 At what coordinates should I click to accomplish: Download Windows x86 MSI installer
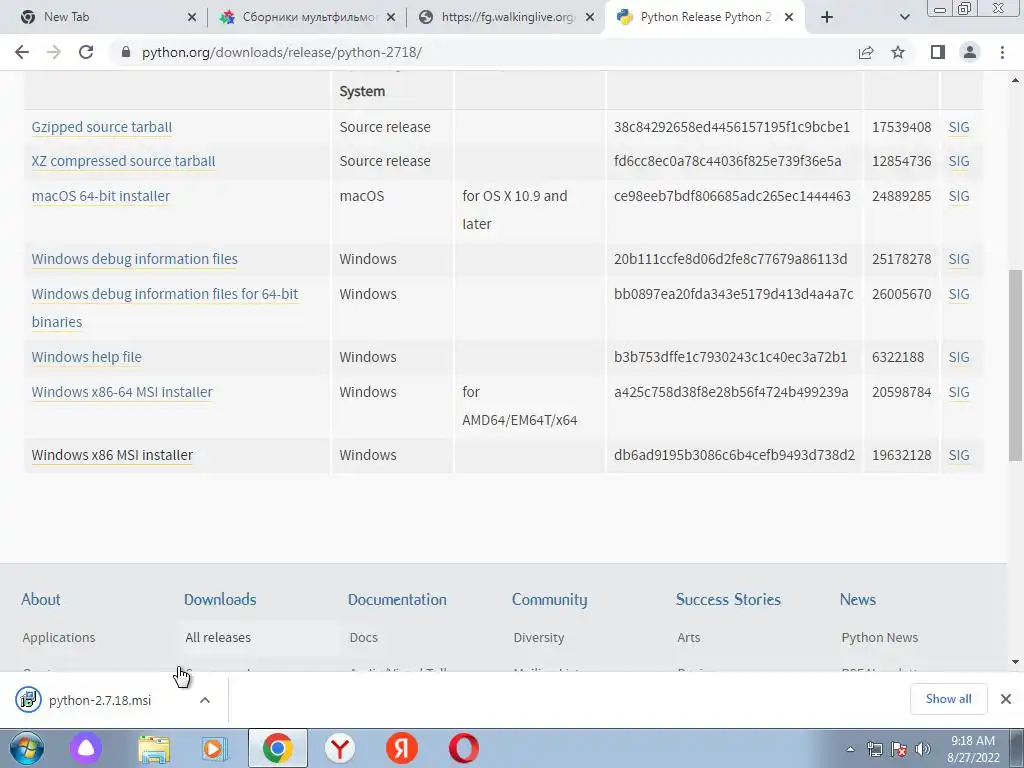pyautogui.click(x=112, y=455)
